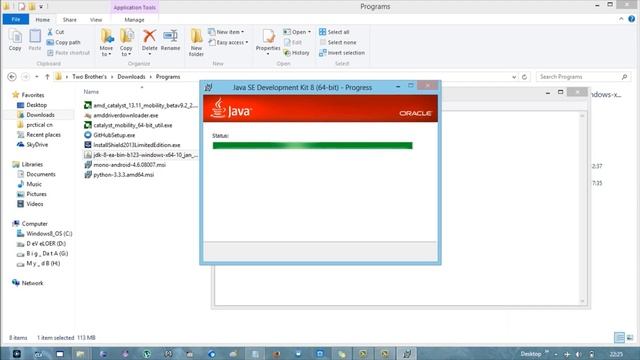Click the Copy icon in Clipboard group
Viewport: 640px width, 360px height.
(x=15, y=40)
